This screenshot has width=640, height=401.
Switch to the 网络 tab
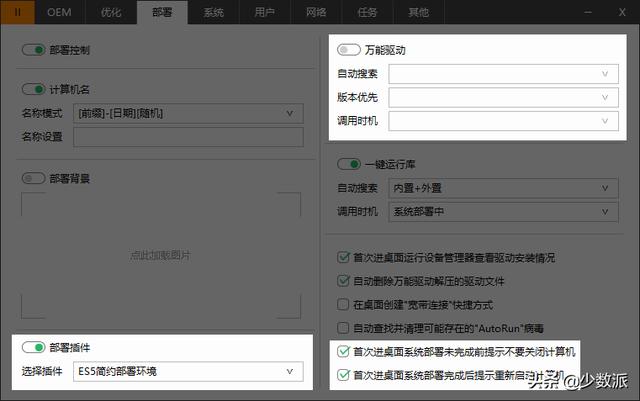[316, 12]
